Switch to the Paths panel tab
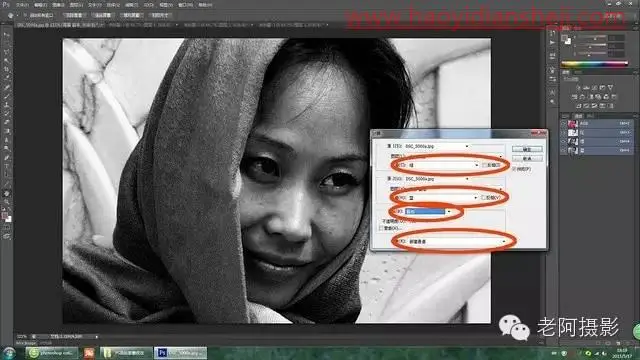 tap(590, 116)
